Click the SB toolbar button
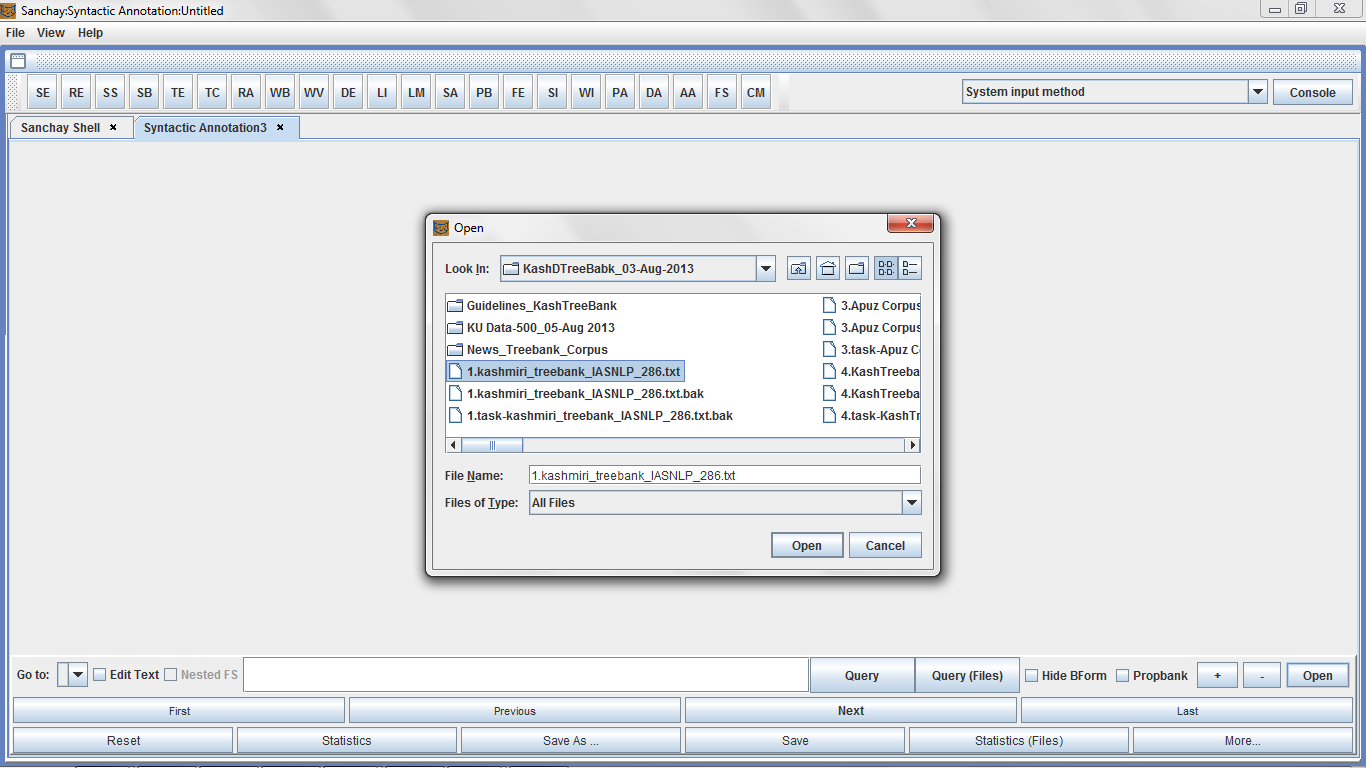Viewport: 1366px width, 768px height. pyautogui.click(x=144, y=93)
